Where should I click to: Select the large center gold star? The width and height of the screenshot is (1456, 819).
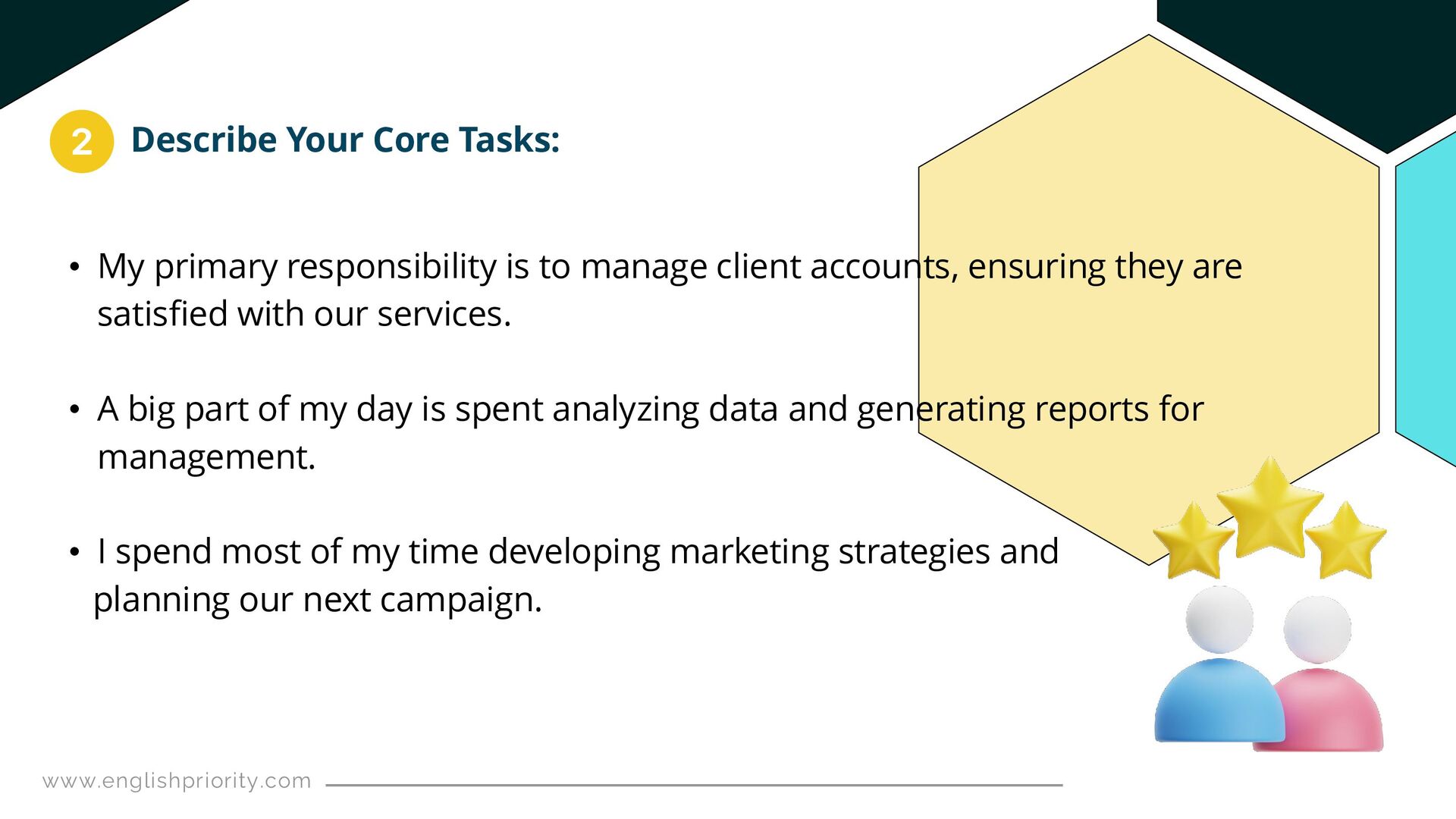[1270, 507]
